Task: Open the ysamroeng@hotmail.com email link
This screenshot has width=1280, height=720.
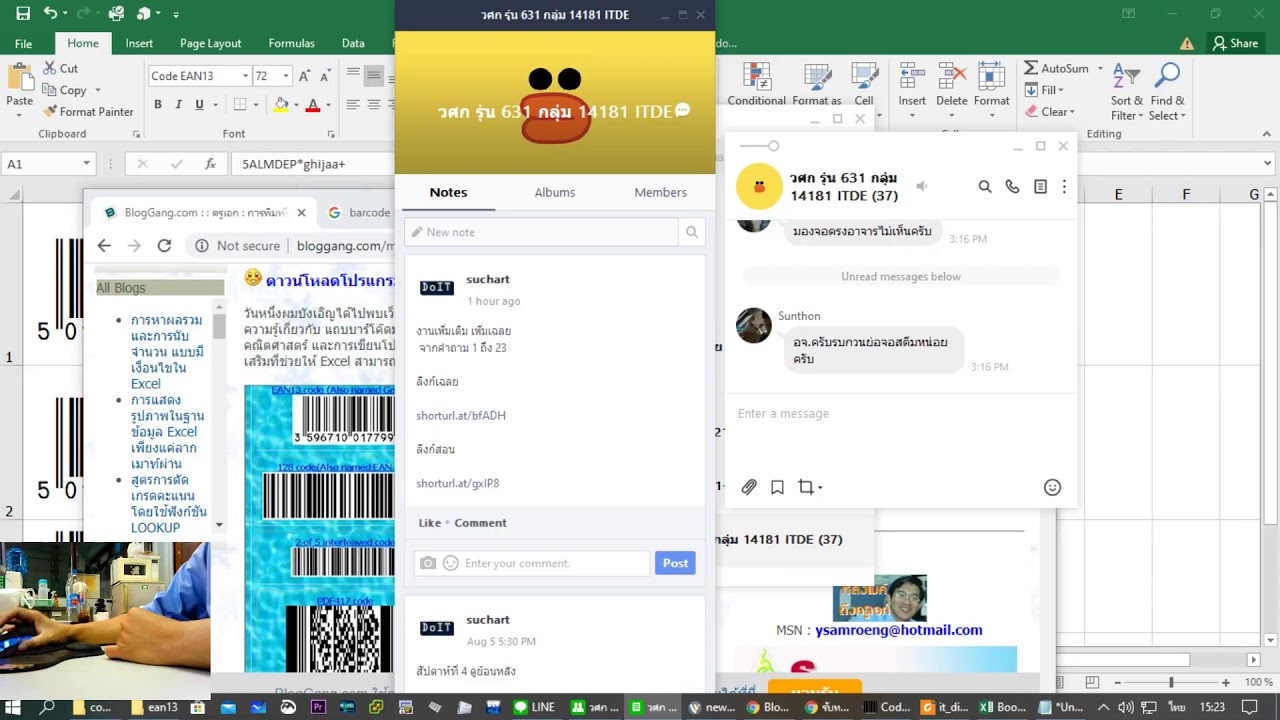Action: 898,630
